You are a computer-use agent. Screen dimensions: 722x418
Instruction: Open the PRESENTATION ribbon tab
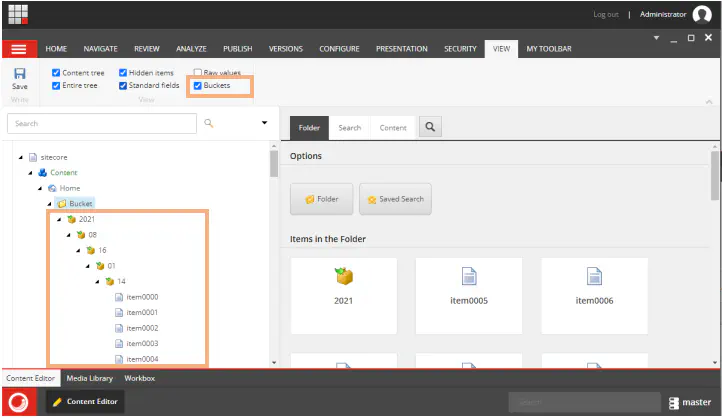402,49
